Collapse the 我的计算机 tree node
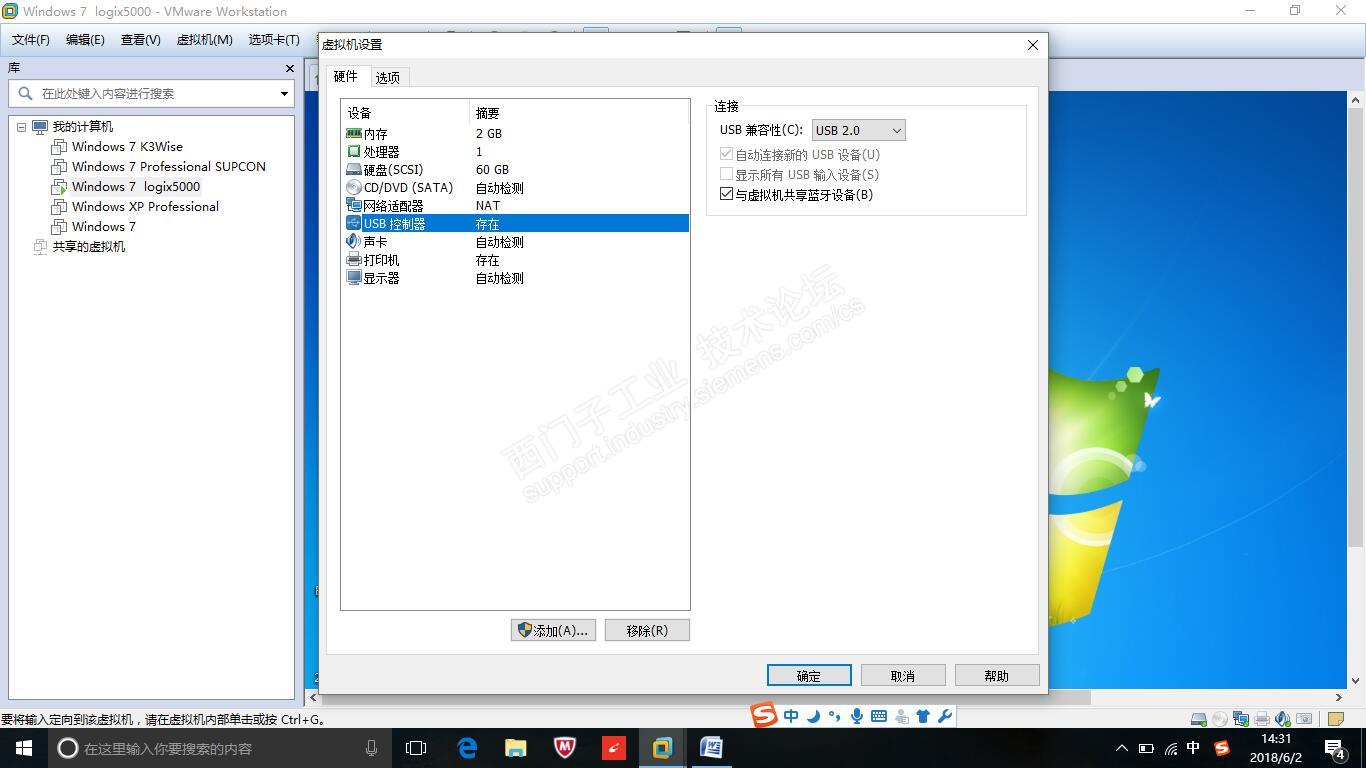The image size is (1366, 768). point(21,127)
